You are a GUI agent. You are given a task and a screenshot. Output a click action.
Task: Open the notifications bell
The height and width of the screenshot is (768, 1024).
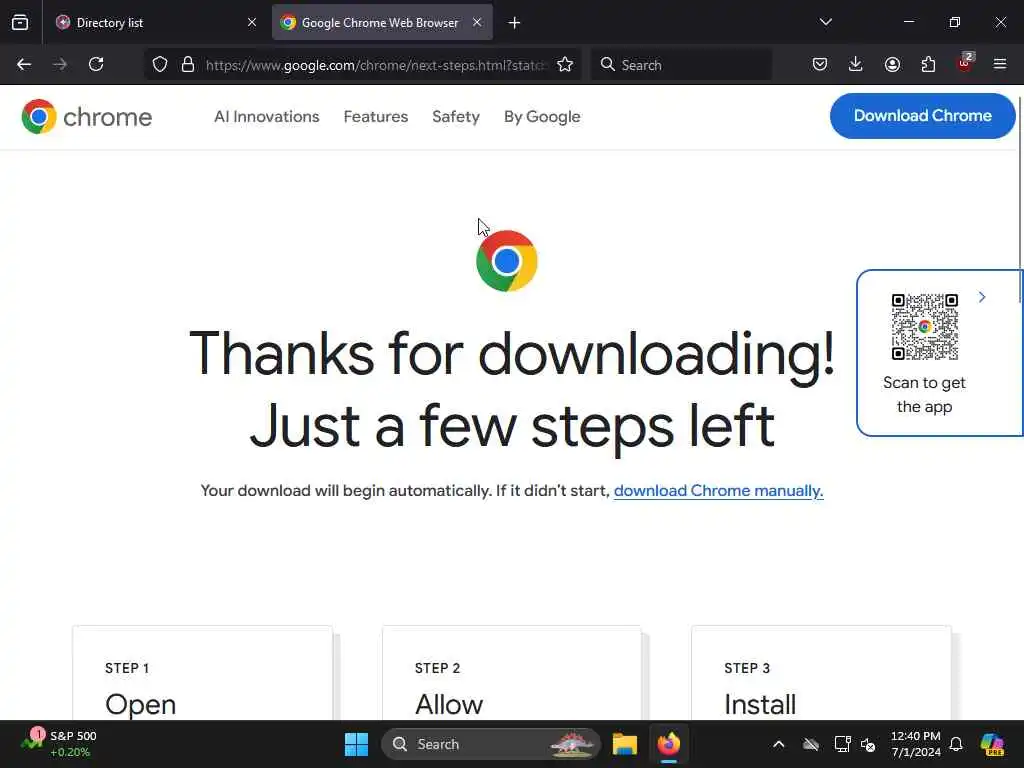tap(956, 744)
